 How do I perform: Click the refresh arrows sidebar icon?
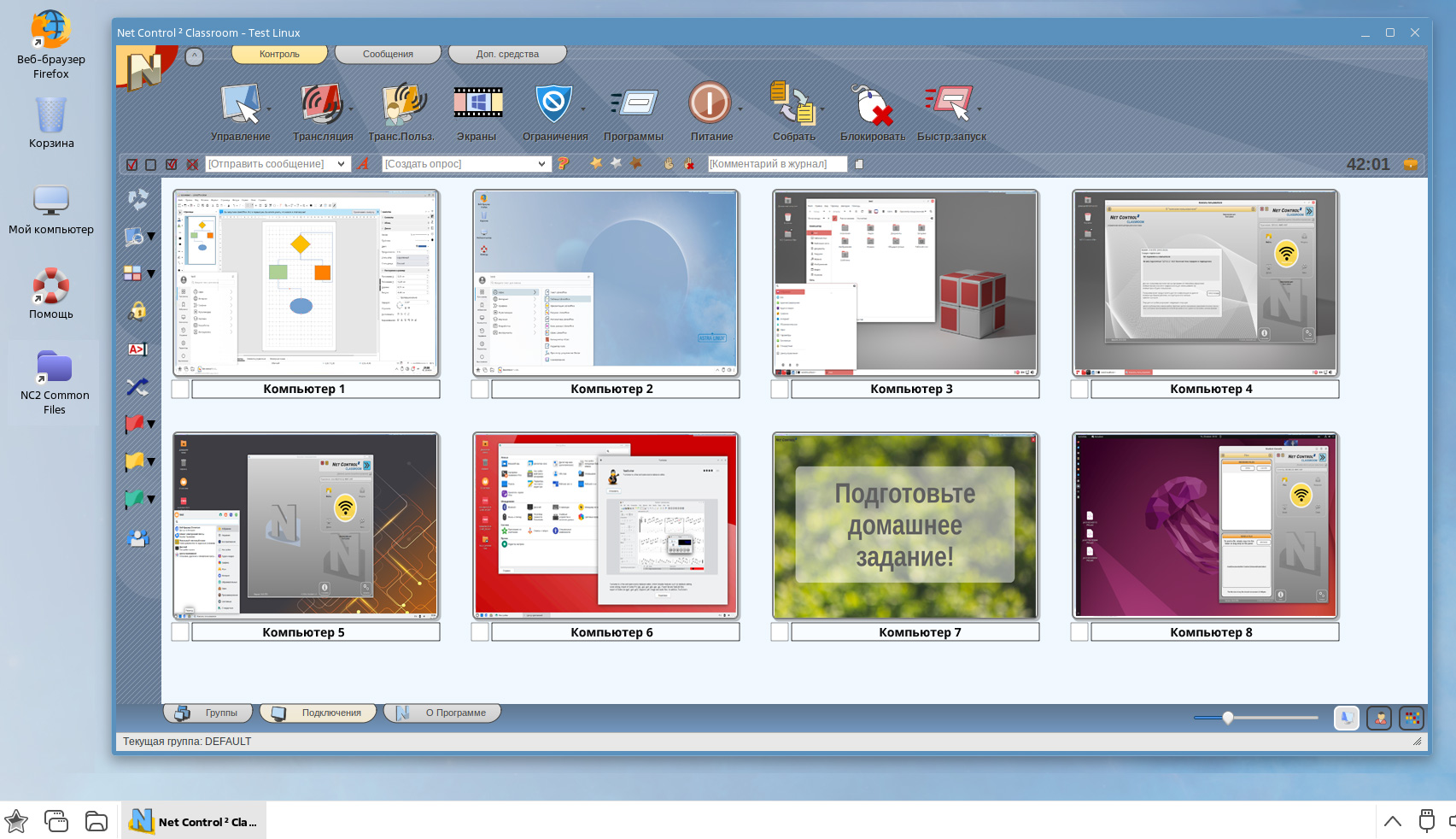point(137,199)
